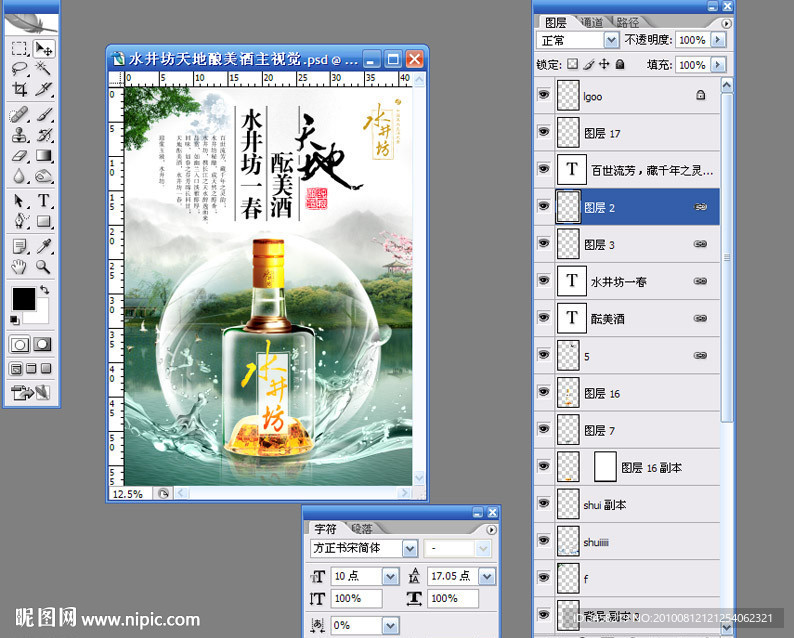Image resolution: width=794 pixels, height=638 pixels.
Task: Select the Crop tool
Action: click(19, 89)
